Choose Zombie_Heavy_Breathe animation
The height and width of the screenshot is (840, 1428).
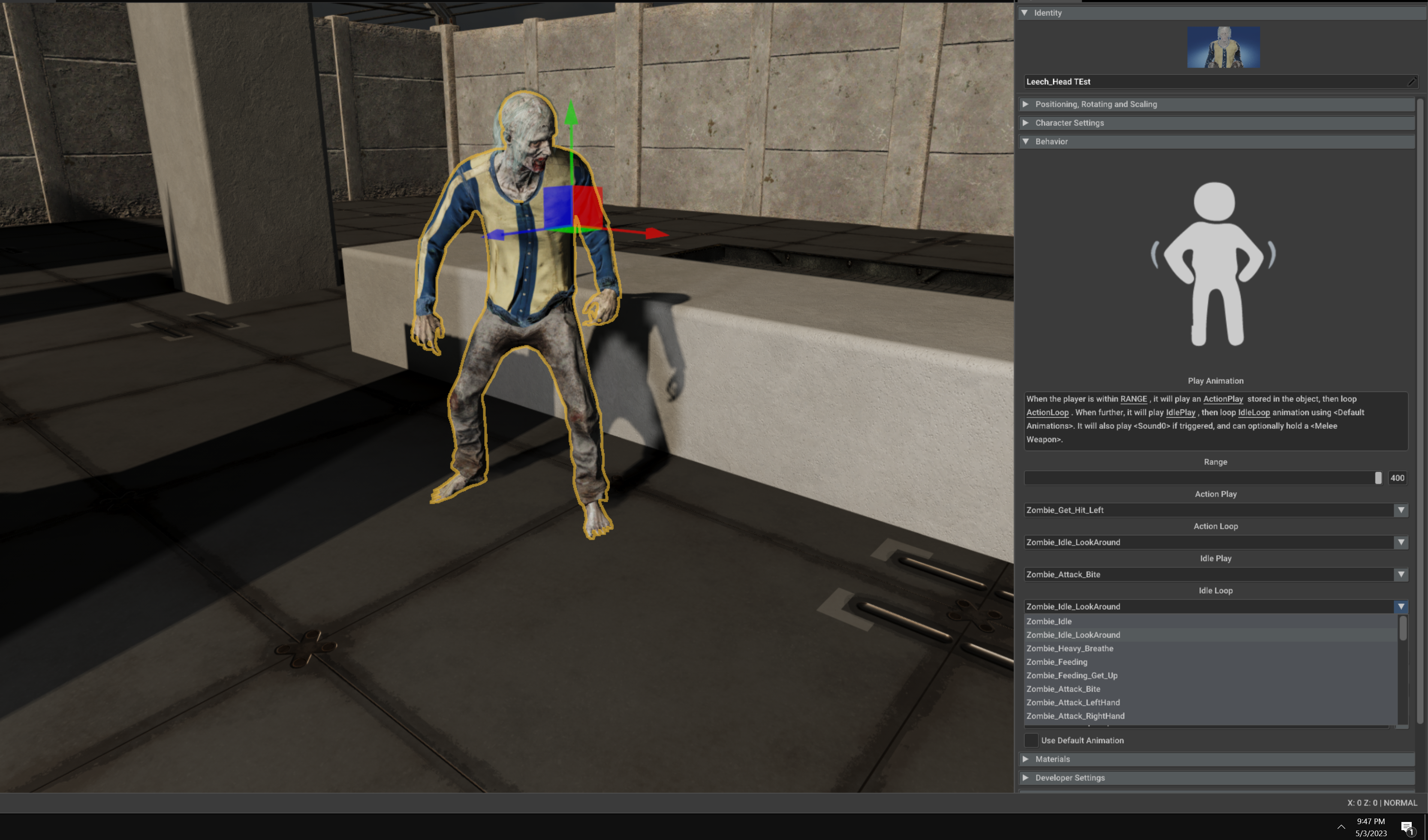pos(1211,648)
